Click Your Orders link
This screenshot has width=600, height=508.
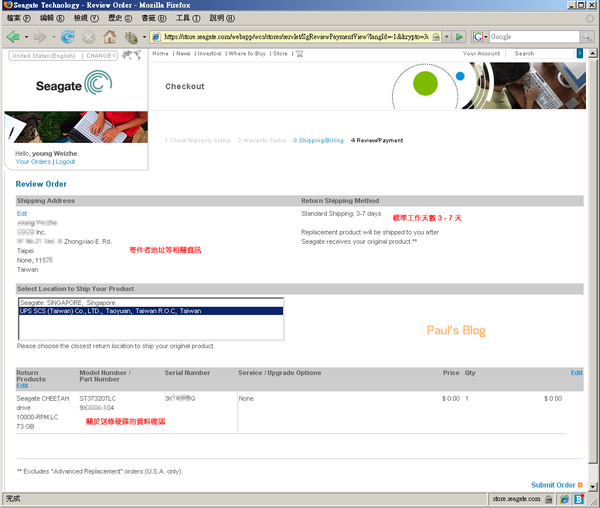pos(33,162)
